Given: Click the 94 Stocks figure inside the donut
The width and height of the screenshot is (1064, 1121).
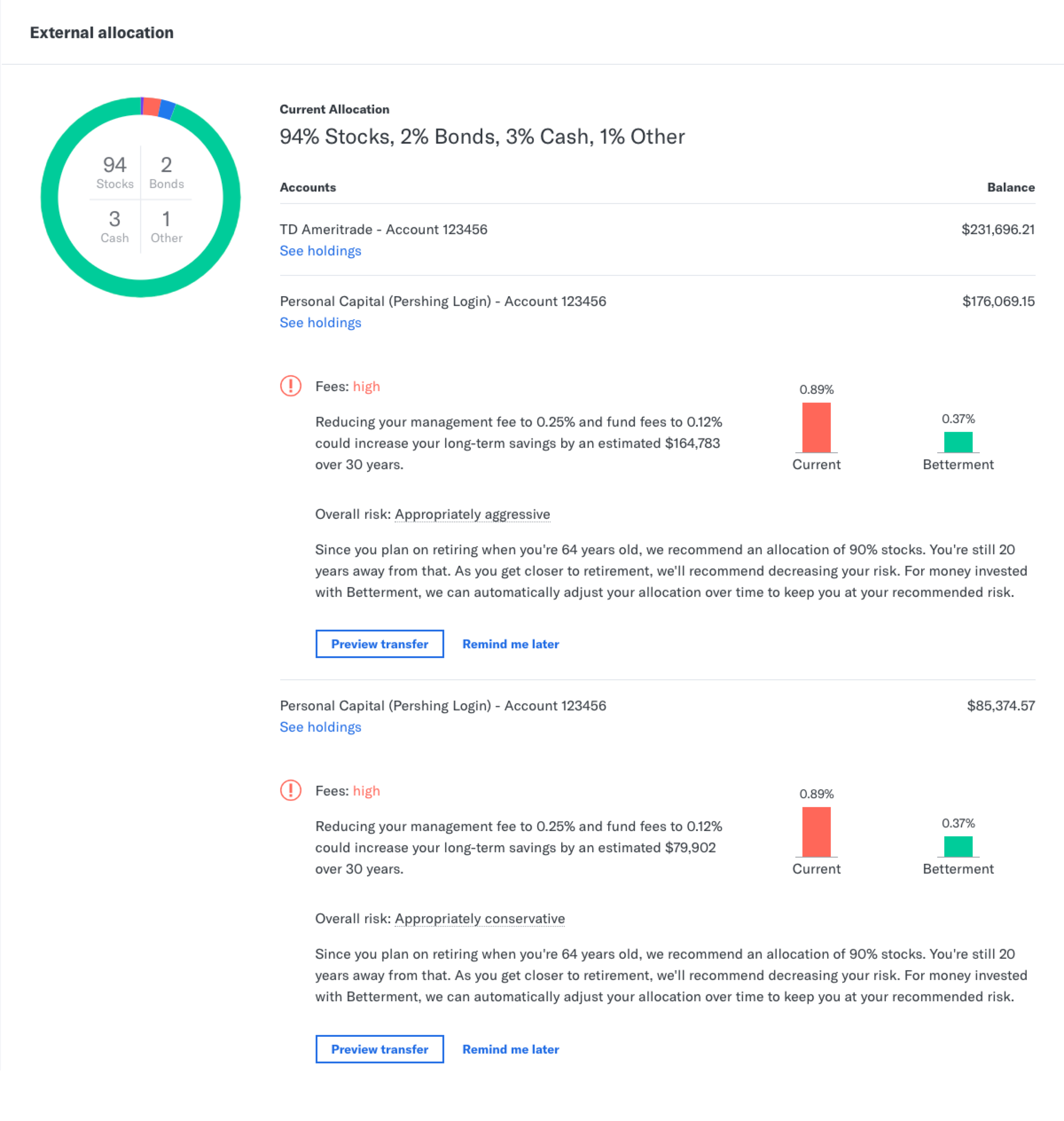Looking at the screenshot, I should (114, 172).
